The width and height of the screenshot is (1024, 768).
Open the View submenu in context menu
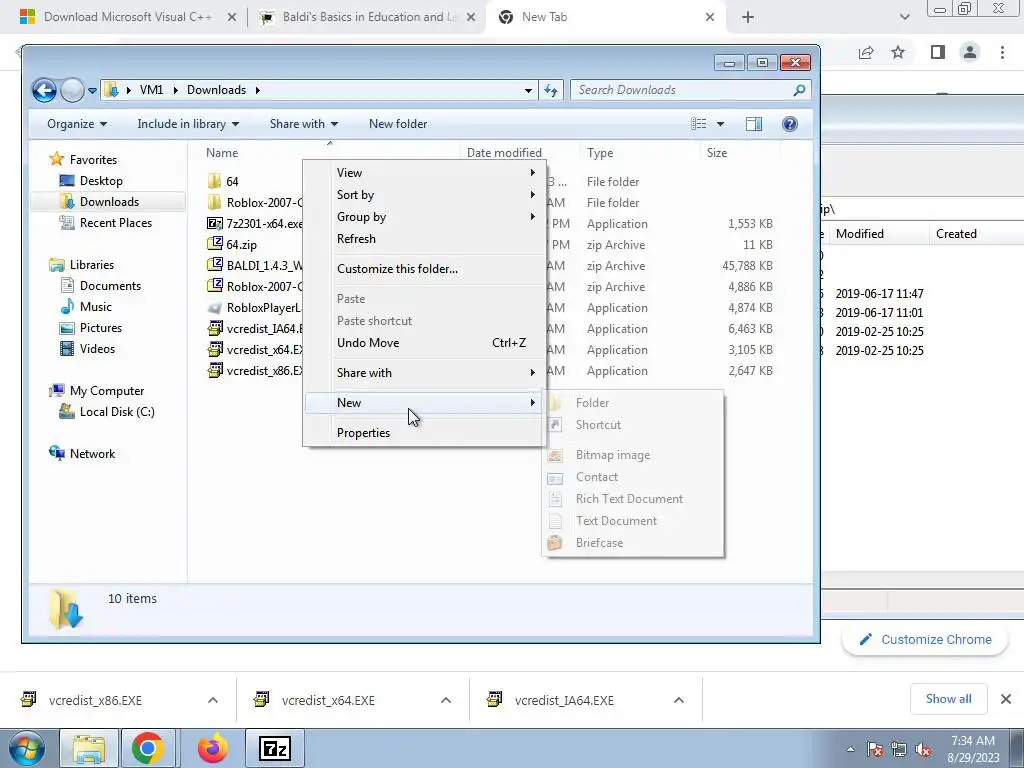coord(424,173)
